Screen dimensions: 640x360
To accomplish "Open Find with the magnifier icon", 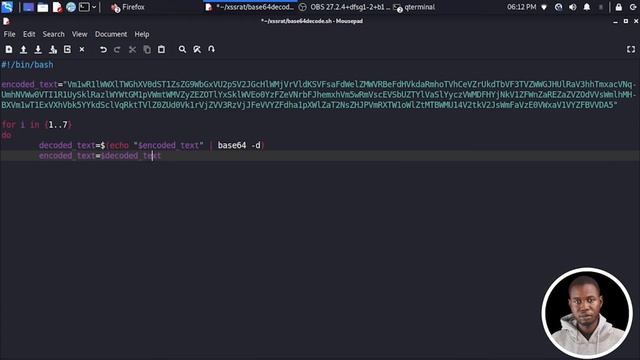I will 182,49.
